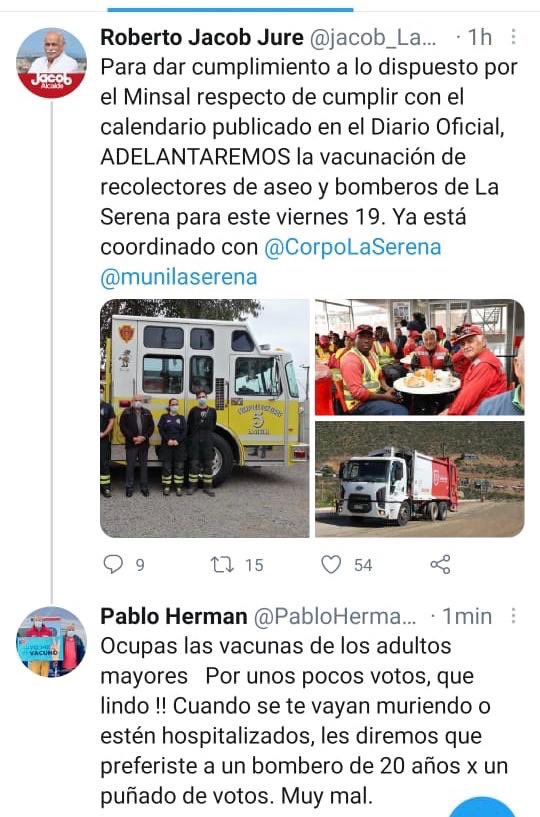The width and height of the screenshot is (540, 817).
Task: Click the reply speech bubble icon
Action: pyautogui.click(x=113, y=564)
